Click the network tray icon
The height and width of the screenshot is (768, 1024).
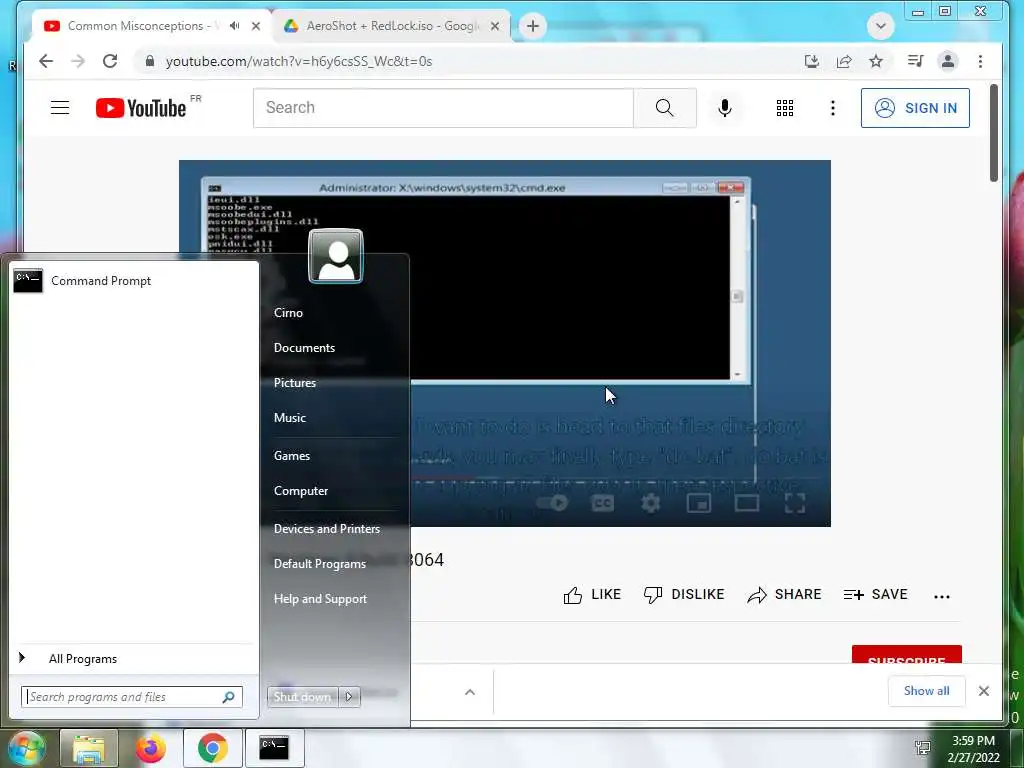(x=923, y=748)
